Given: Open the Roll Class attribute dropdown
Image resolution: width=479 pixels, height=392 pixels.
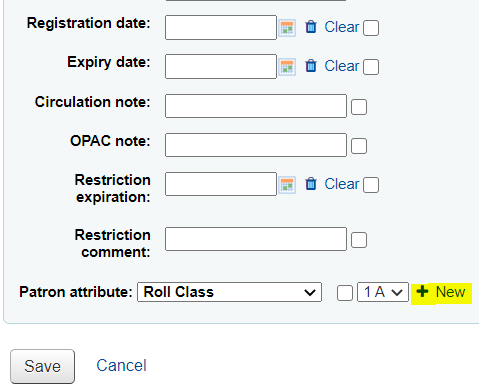Looking at the screenshot, I should point(230,292).
